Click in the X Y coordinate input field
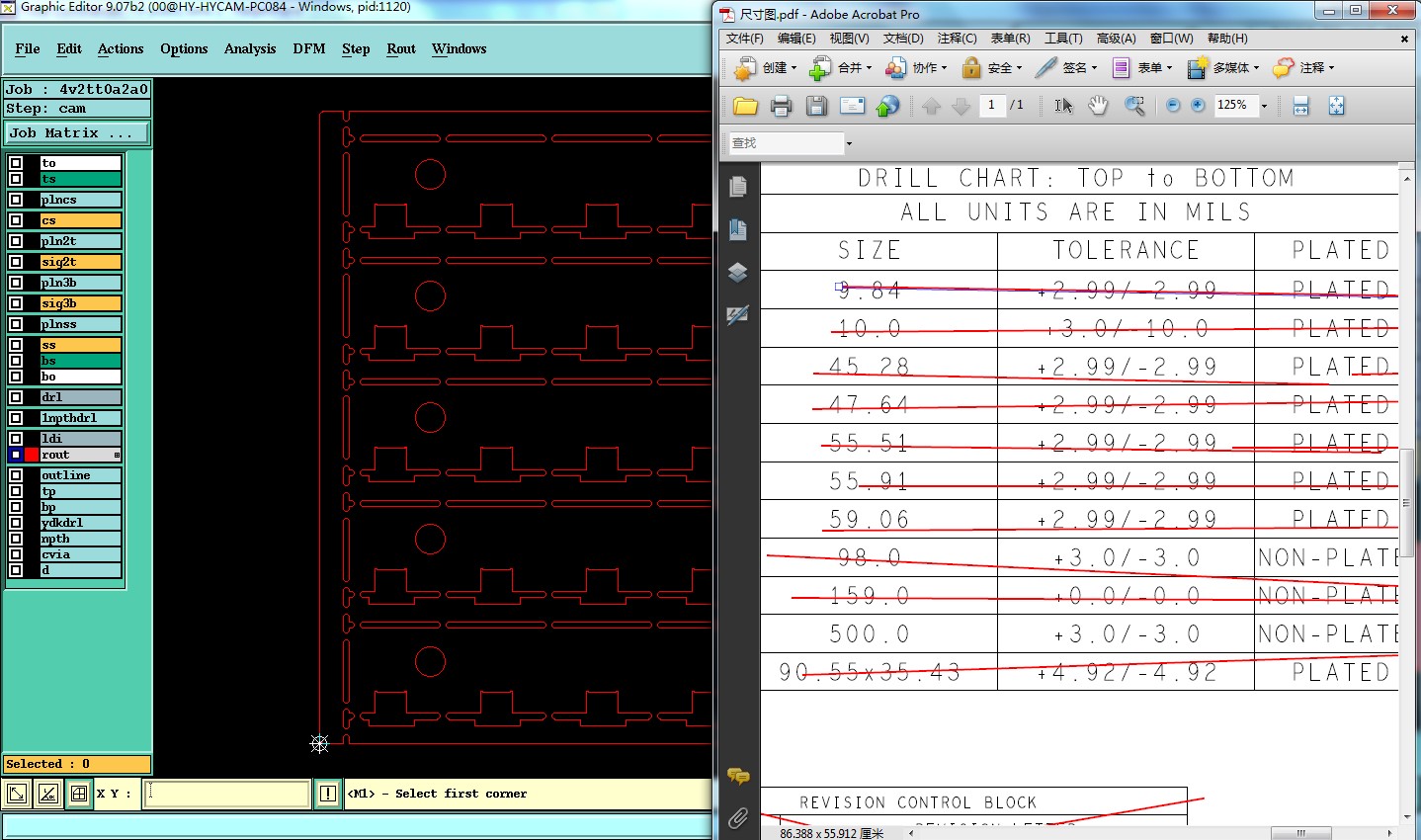 (226, 794)
